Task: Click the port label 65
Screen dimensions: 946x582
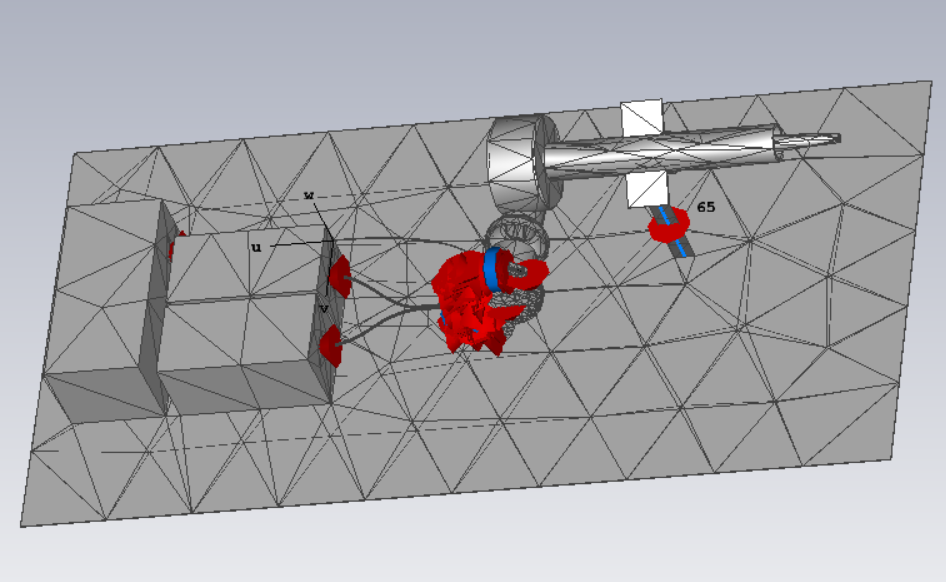Action: coord(706,207)
